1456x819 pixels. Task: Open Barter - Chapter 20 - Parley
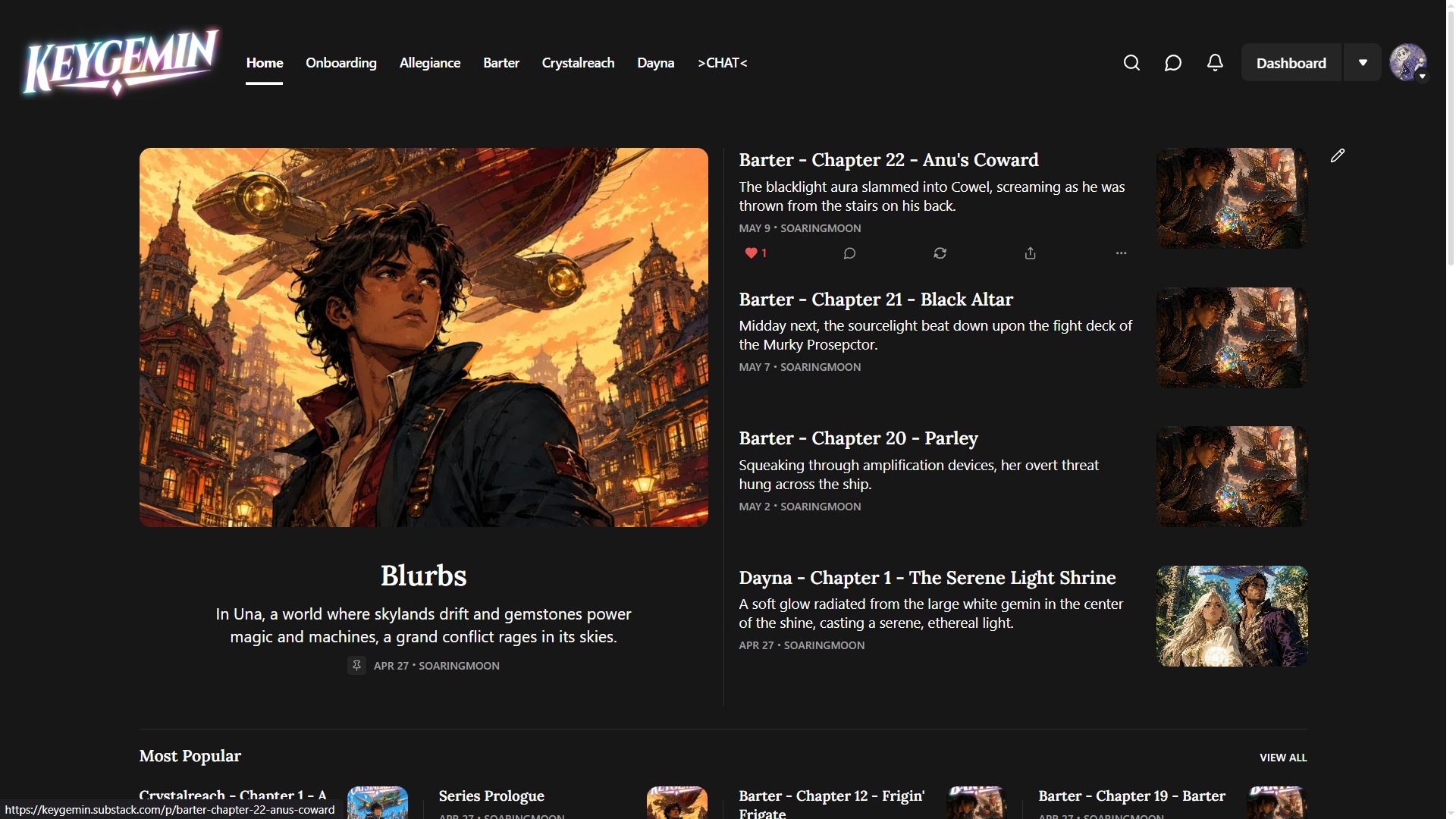[x=858, y=438]
